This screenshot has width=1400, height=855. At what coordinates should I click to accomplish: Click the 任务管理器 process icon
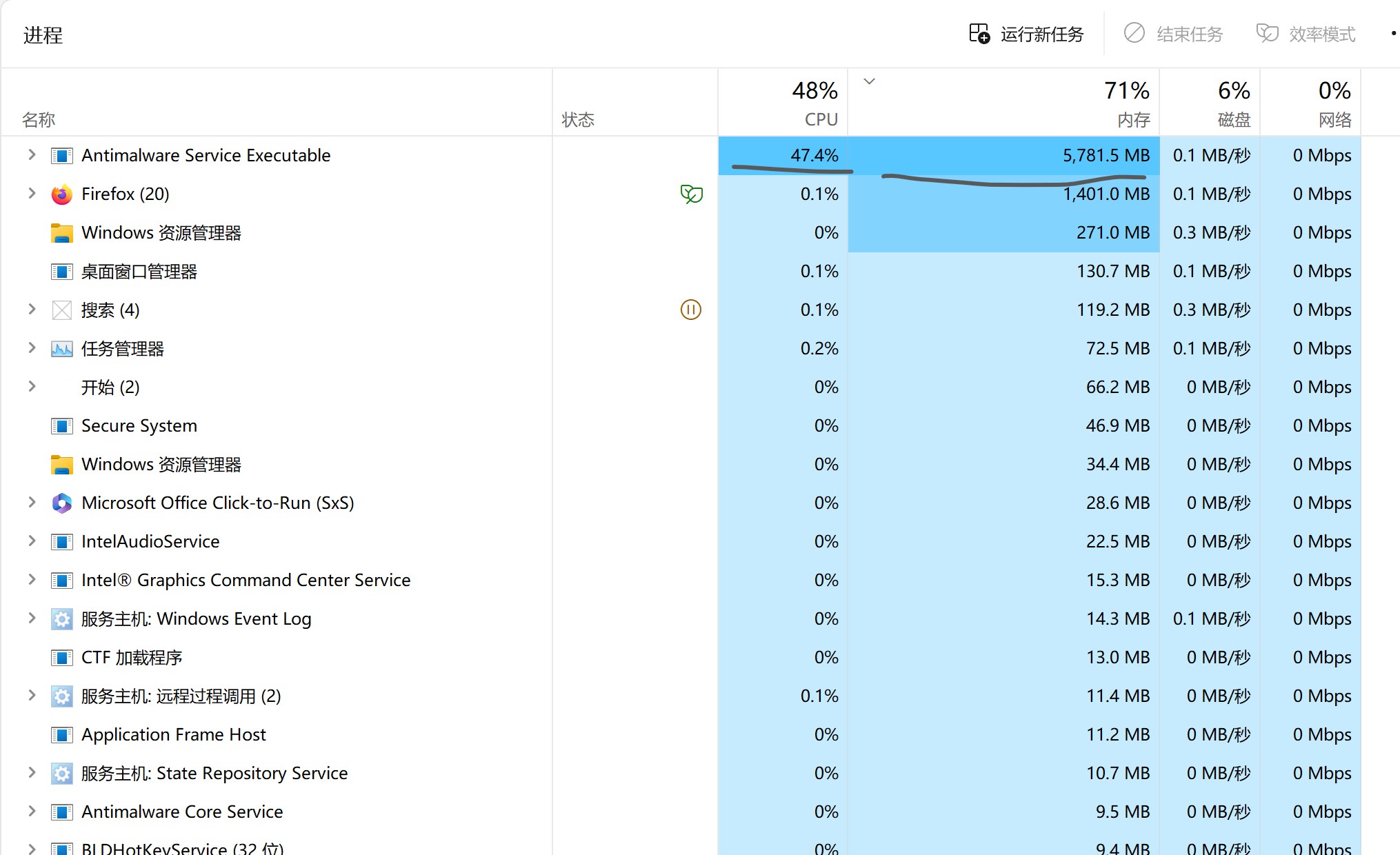[x=62, y=349]
